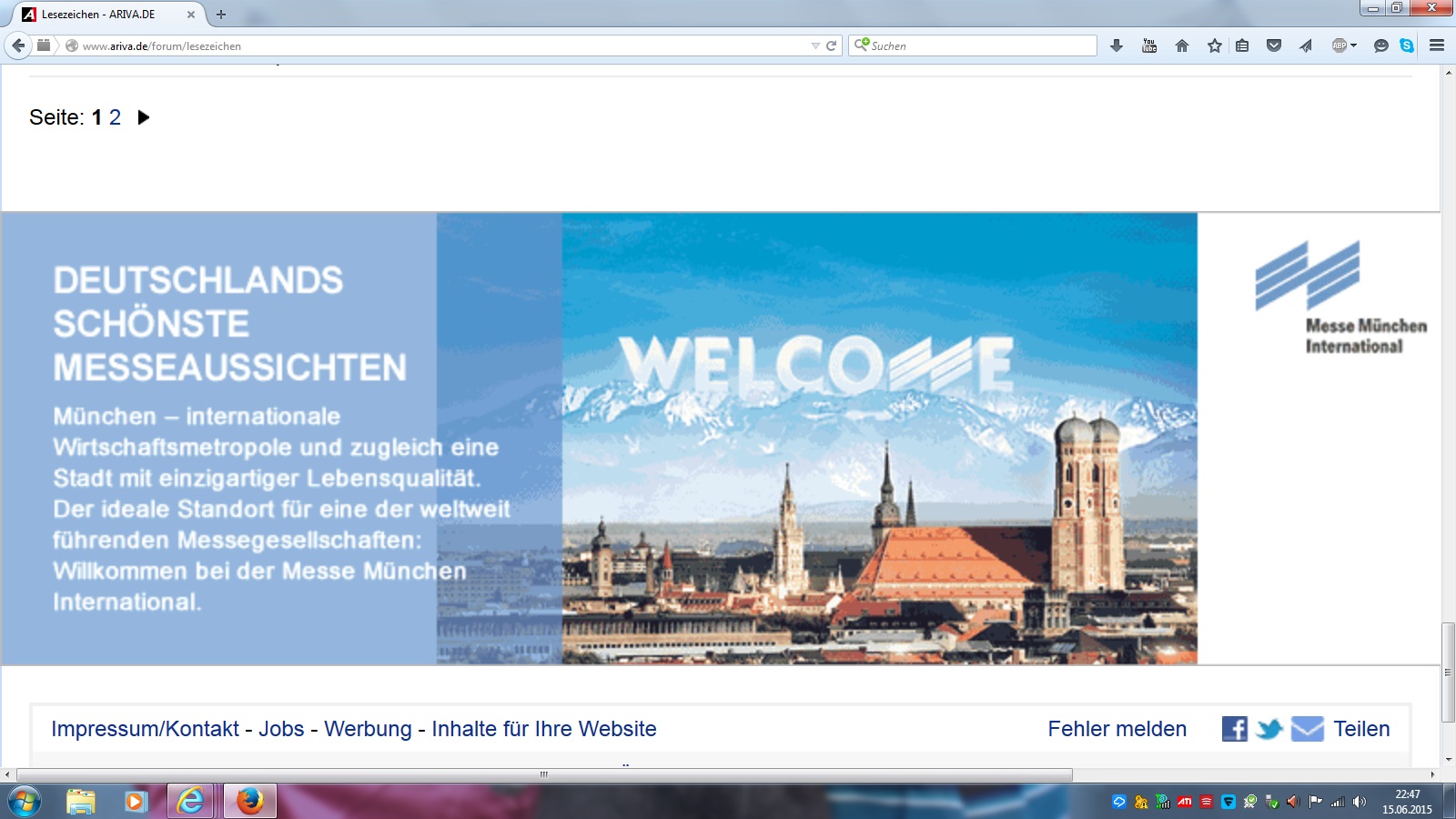Open the Werbung link
This screenshot has height=819, width=1456.
(x=368, y=729)
